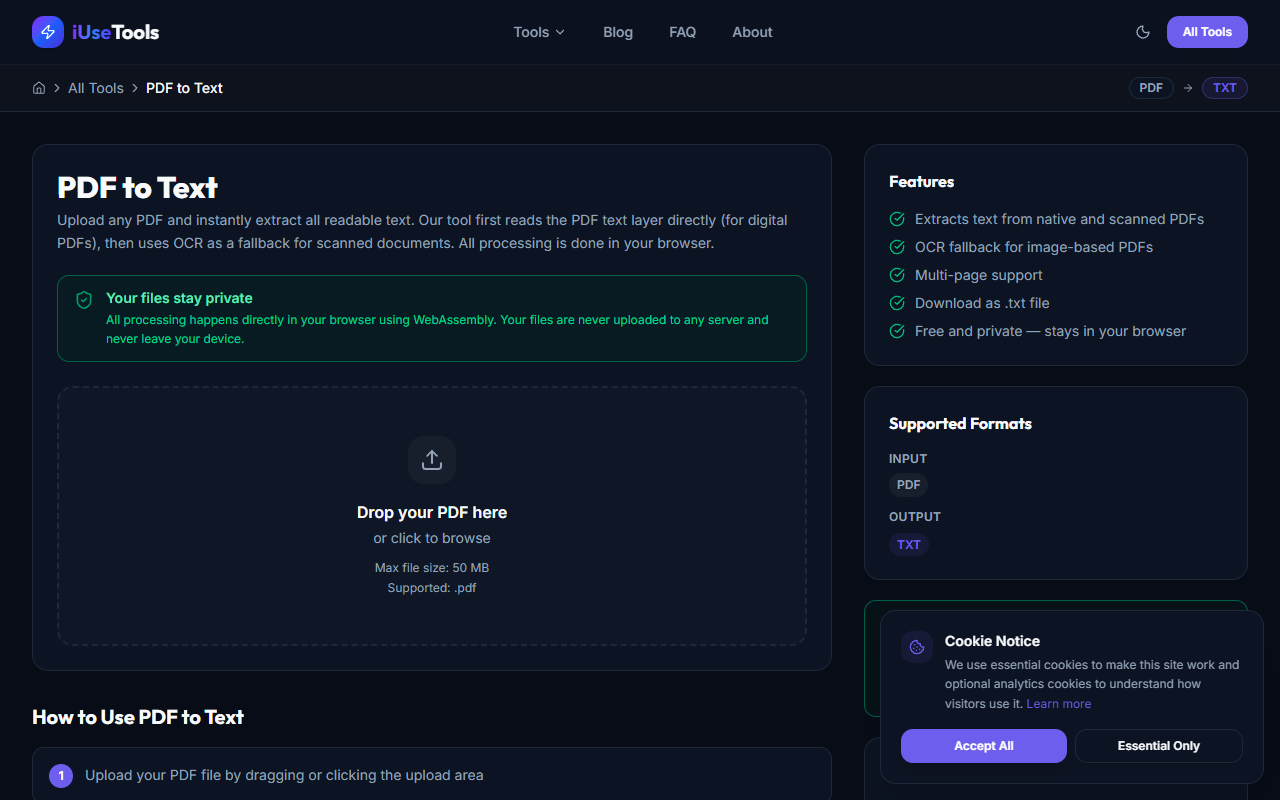Click the checkmark beside Download as .txt file
Image resolution: width=1280 pixels, height=800 pixels.
[x=897, y=303]
